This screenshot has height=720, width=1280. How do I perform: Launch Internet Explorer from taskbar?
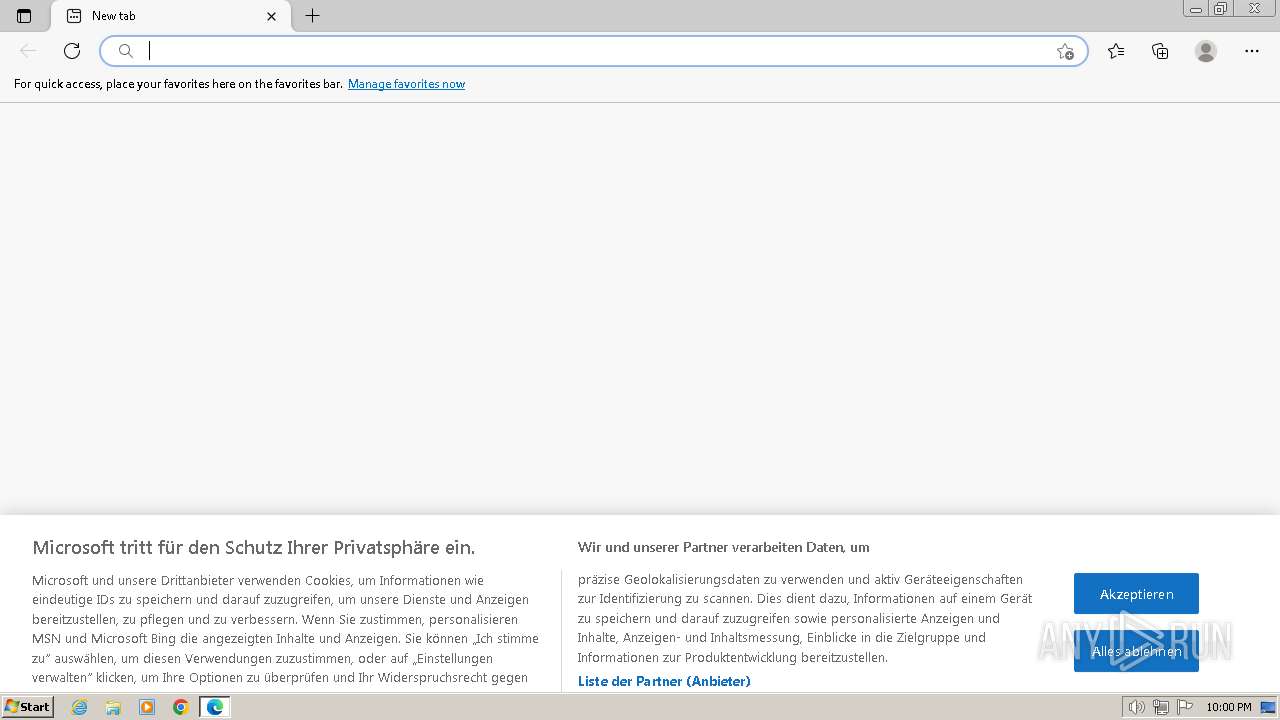pos(80,707)
